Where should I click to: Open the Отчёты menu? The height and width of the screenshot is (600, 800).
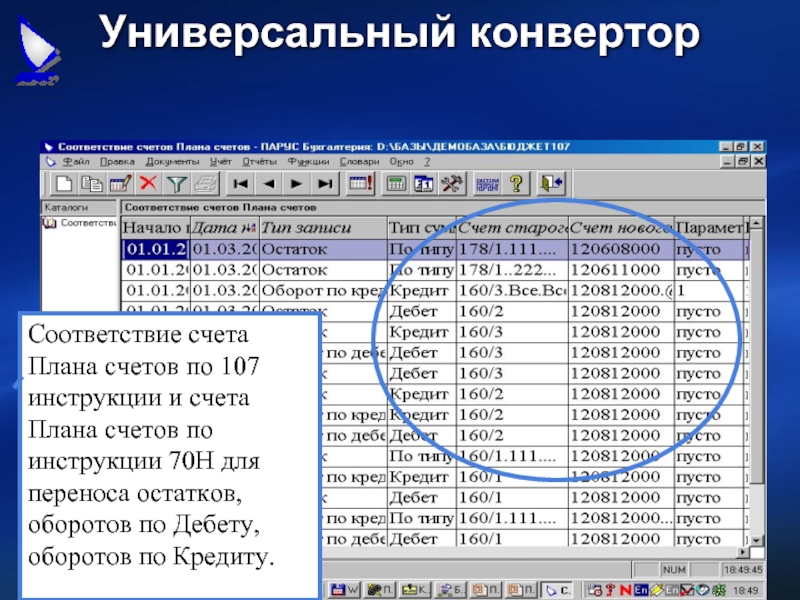pos(259,162)
